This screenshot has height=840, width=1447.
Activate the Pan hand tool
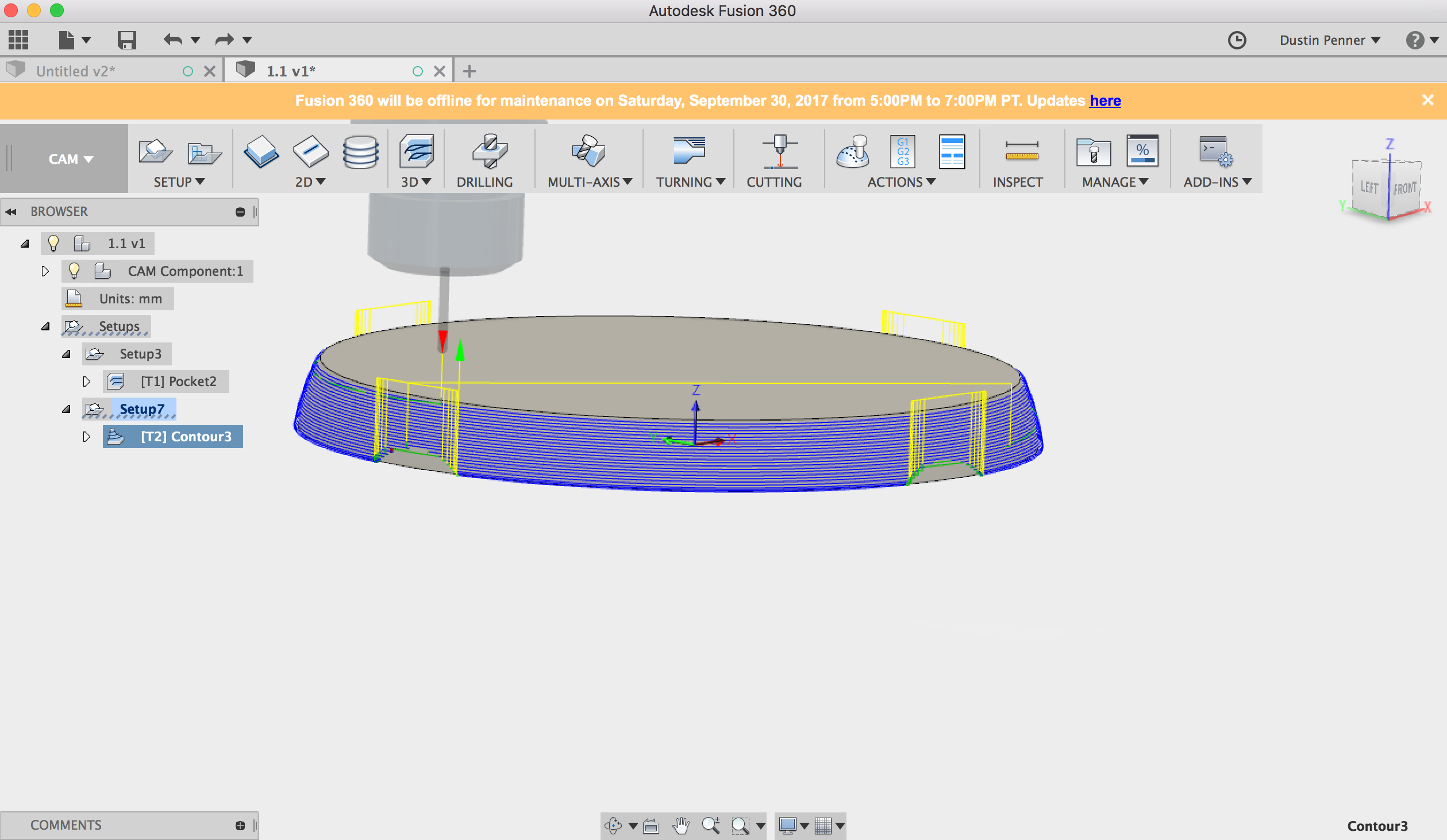pyautogui.click(x=682, y=826)
